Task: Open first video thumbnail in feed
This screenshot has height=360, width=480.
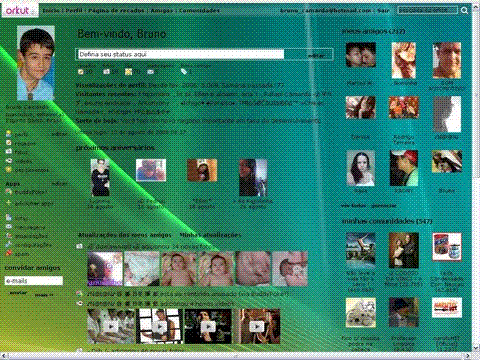Action: [111, 326]
